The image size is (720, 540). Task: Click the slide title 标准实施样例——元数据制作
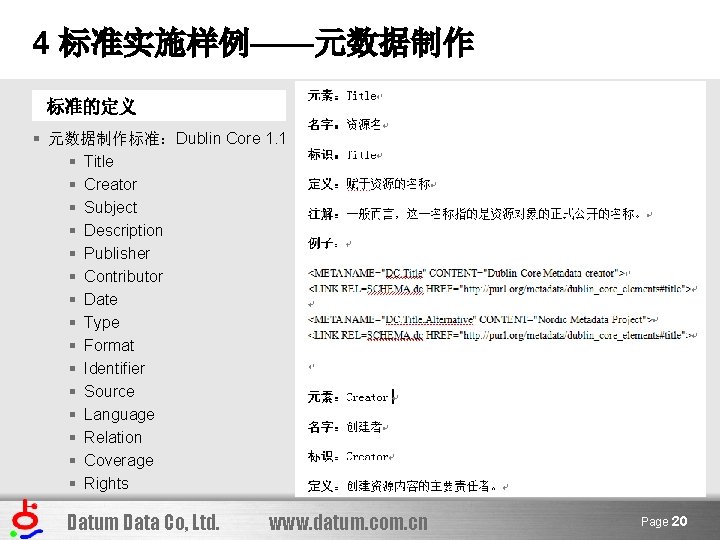coord(253,43)
